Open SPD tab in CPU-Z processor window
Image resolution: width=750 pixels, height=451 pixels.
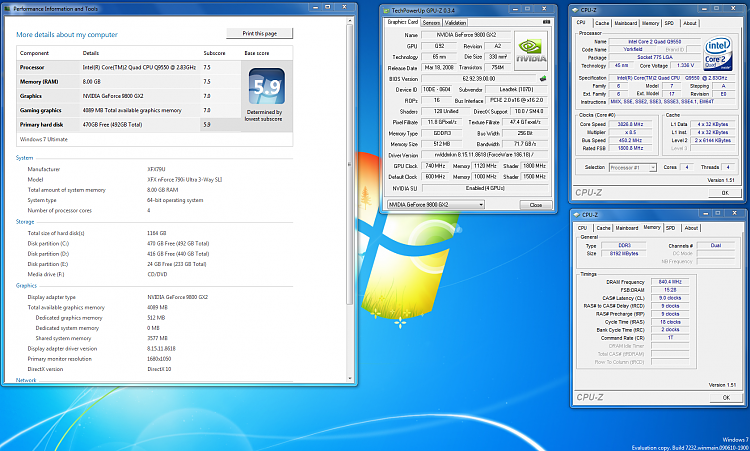pos(669,23)
